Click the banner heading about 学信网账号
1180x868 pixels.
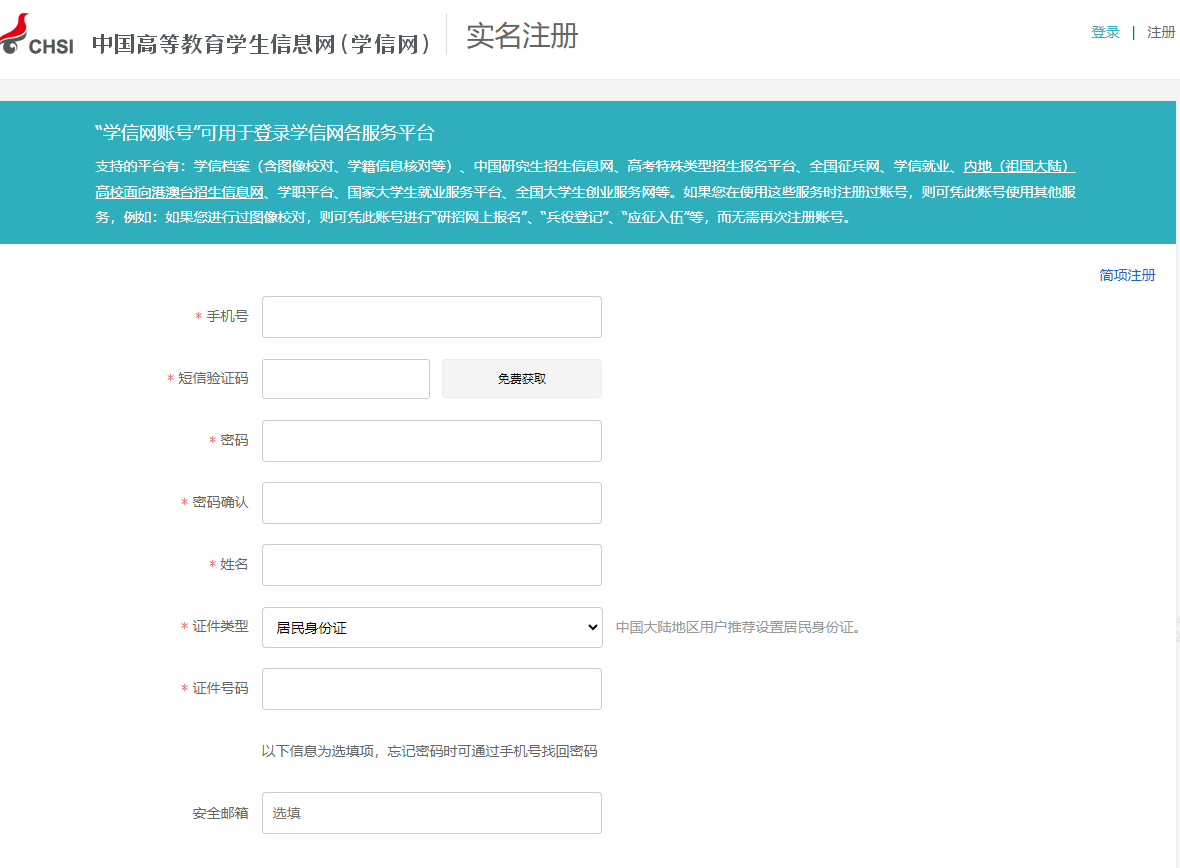pos(265,133)
